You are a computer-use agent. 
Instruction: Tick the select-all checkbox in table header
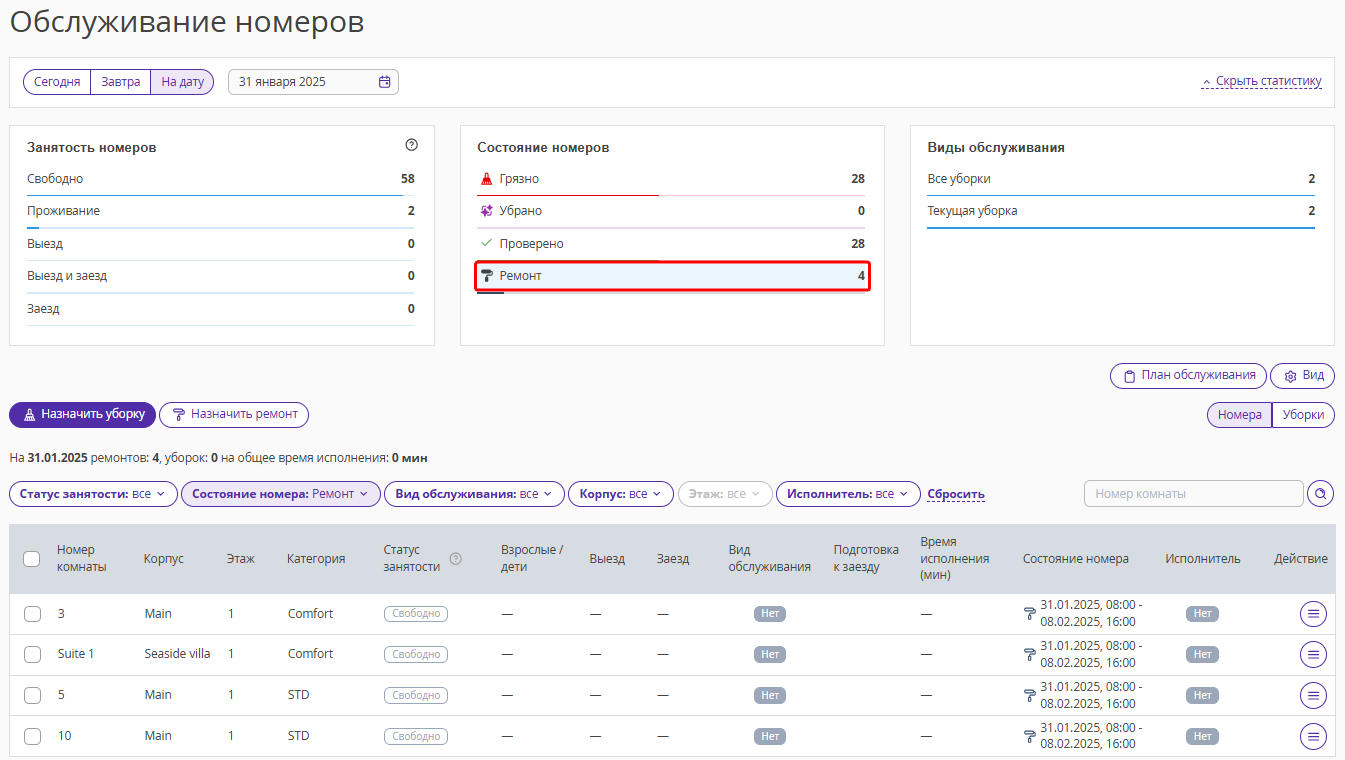pyautogui.click(x=32, y=559)
